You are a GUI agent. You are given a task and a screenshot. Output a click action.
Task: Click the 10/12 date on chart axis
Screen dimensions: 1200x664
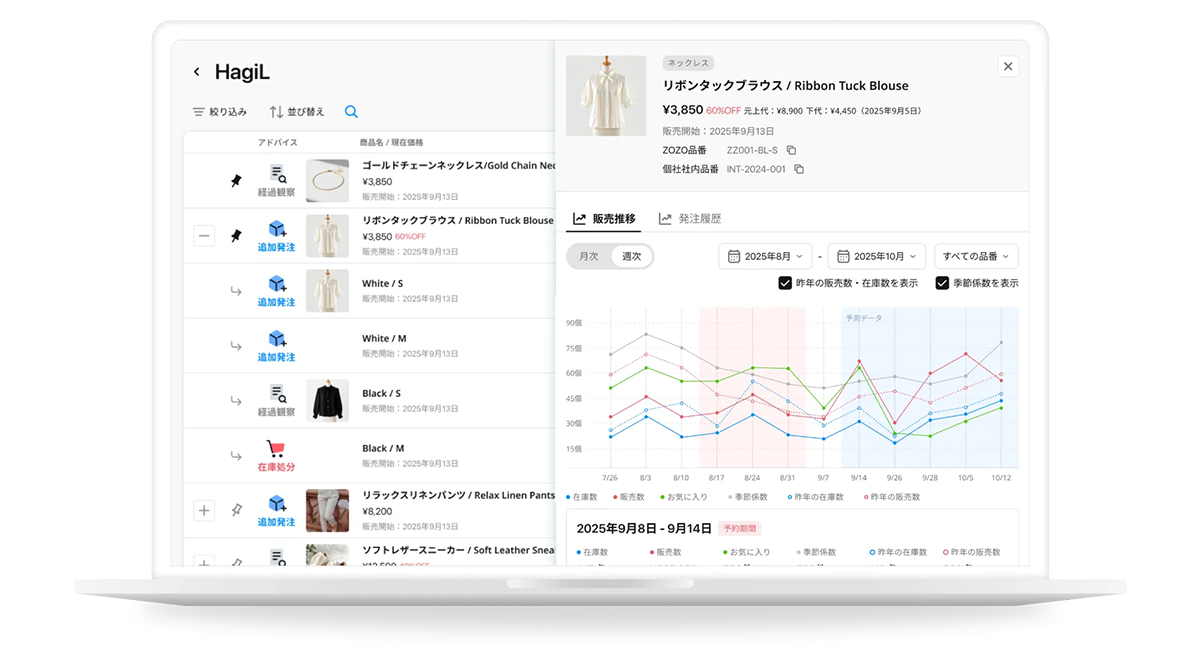1001,478
